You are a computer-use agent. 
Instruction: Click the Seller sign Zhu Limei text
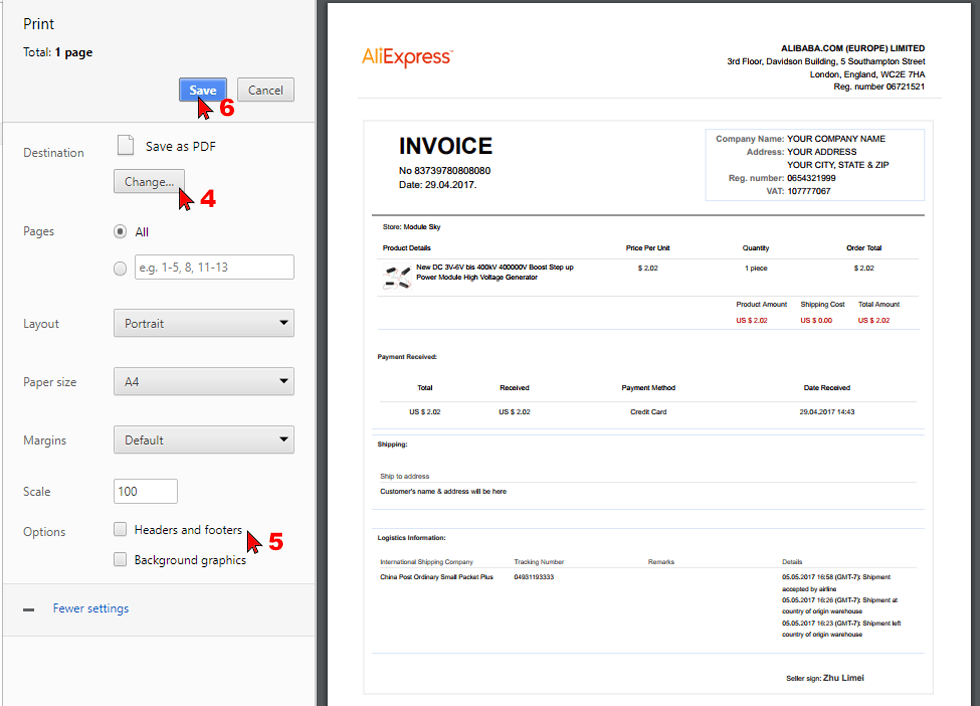click(x=825, y=678)
